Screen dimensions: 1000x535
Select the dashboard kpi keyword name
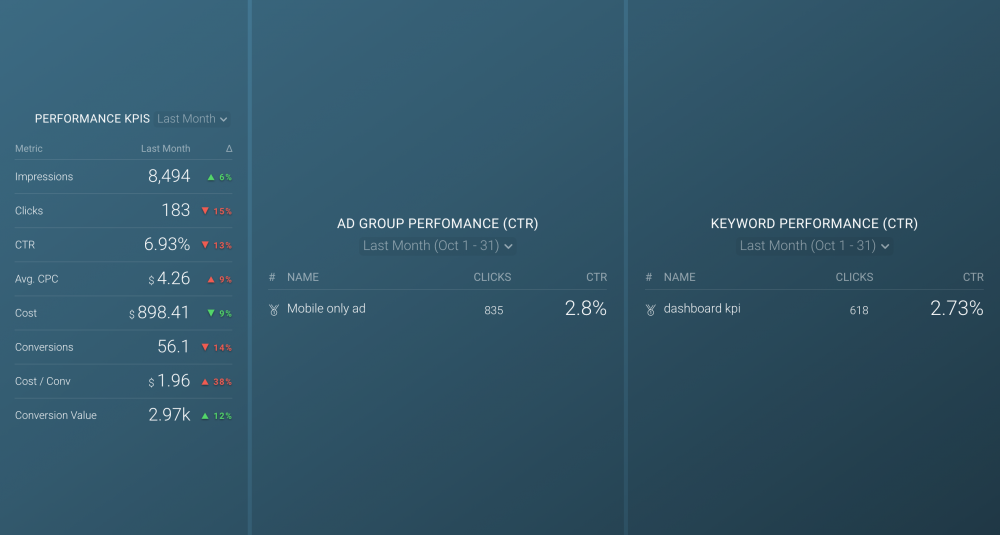point(702,309)
